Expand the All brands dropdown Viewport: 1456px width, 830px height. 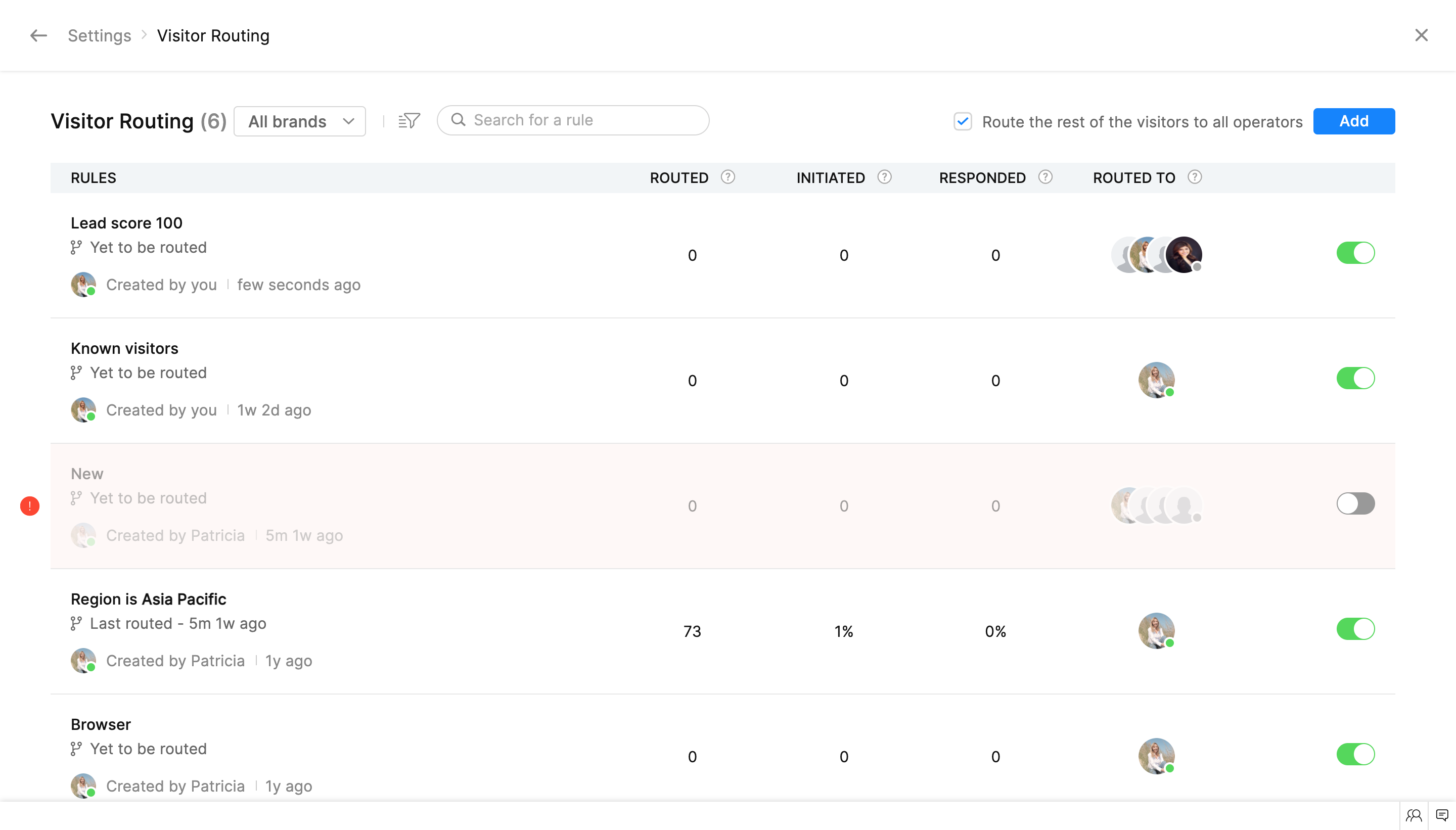tap(299, 121)
